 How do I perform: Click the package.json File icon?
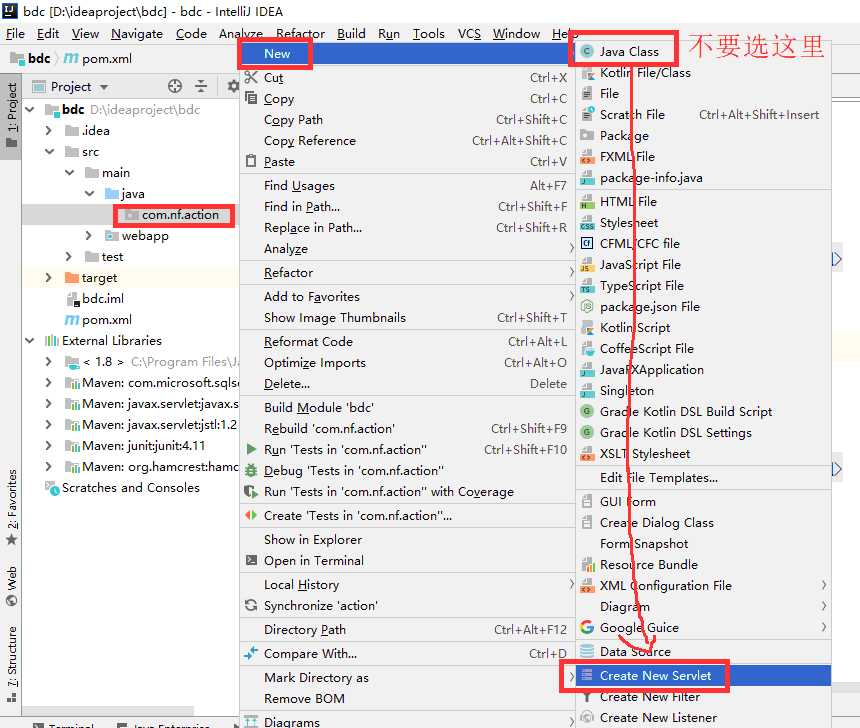(587, 306)
